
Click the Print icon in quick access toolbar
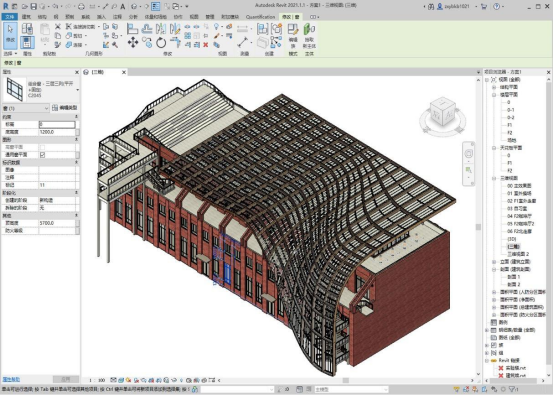[81, 6]
